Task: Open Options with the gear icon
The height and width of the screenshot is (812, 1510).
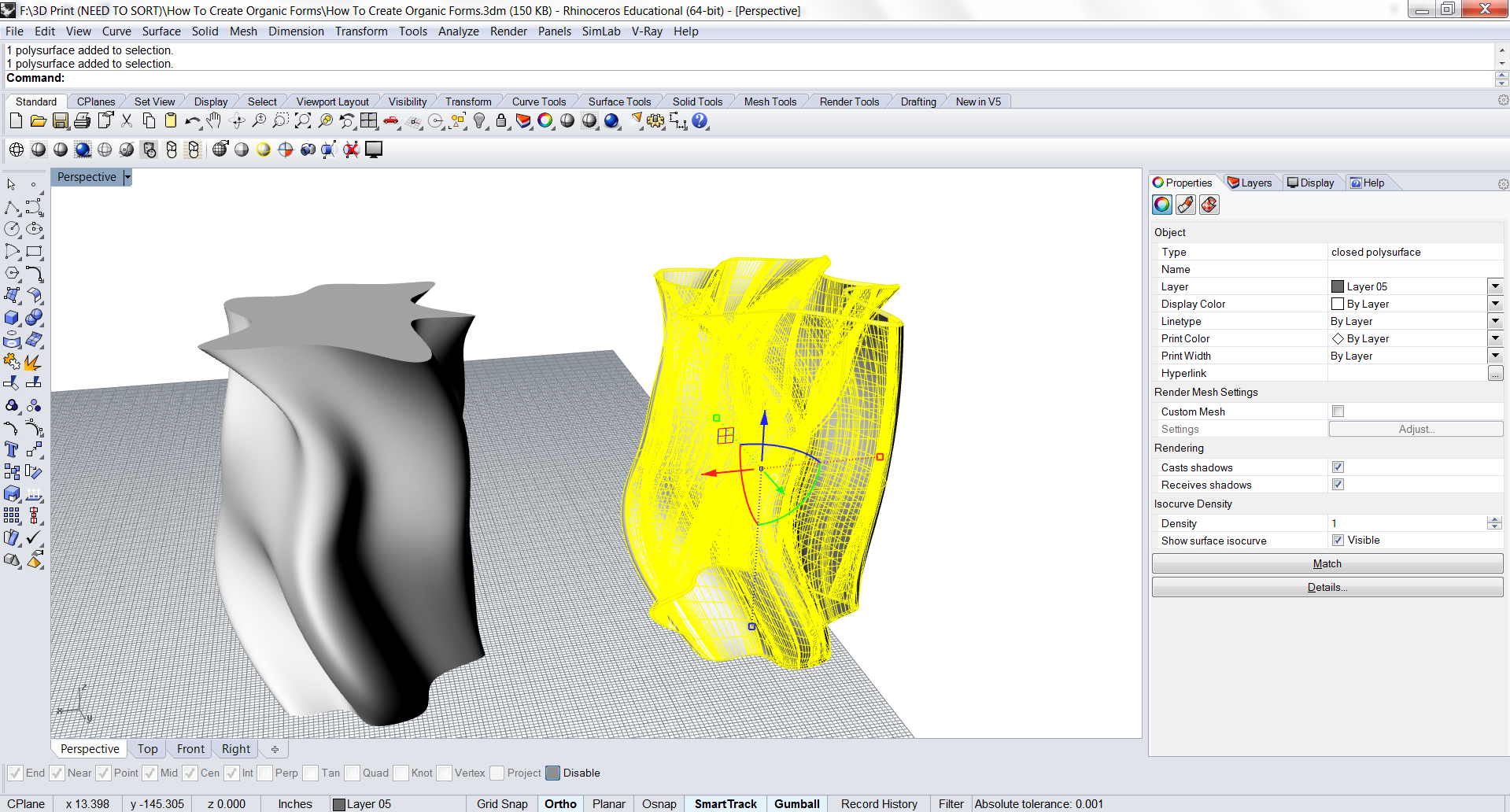Action: point(655,121)
